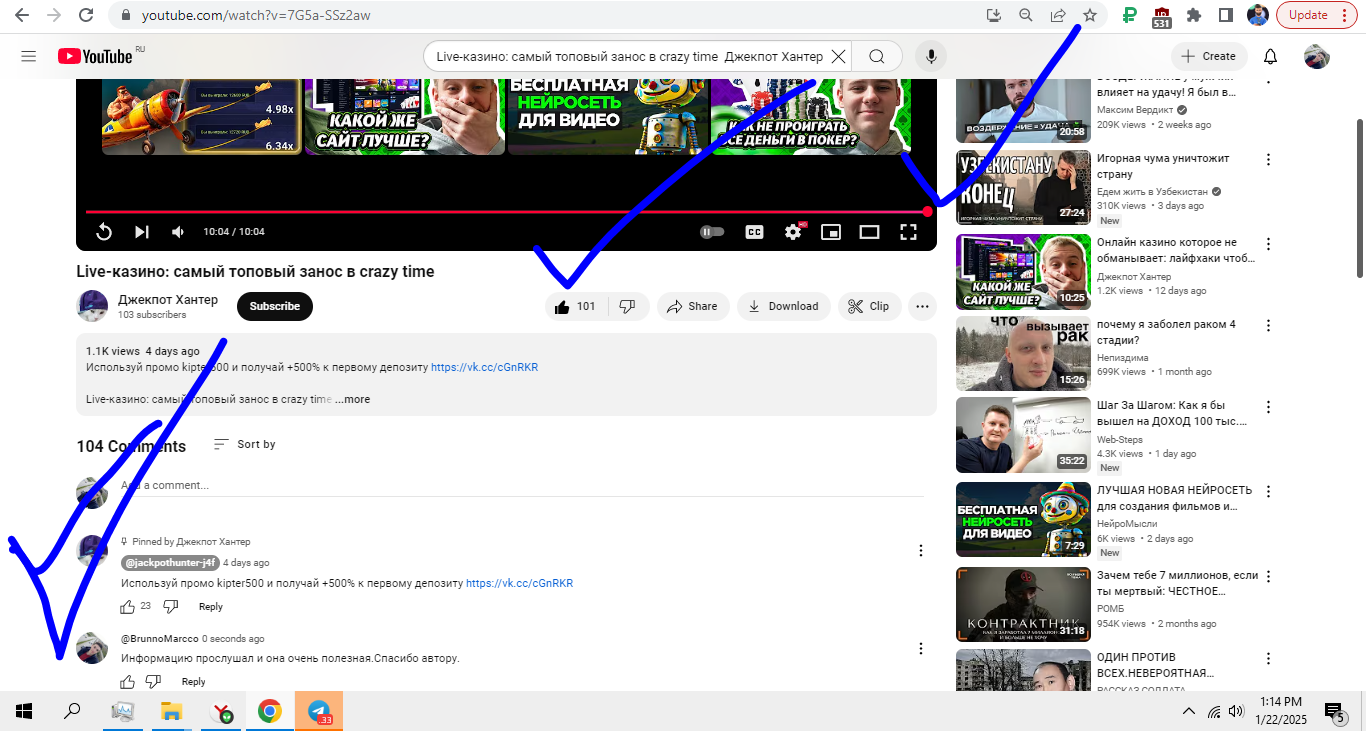Show hidden system tray icons
Image resolution: width=1366 pixels, height=731 pixels.
click(1188, 711)
